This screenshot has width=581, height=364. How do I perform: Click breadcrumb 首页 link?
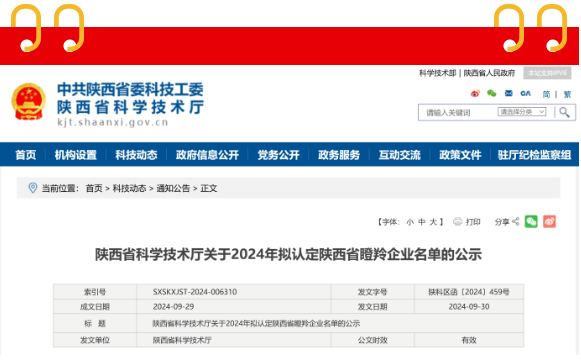coord(94,188)
